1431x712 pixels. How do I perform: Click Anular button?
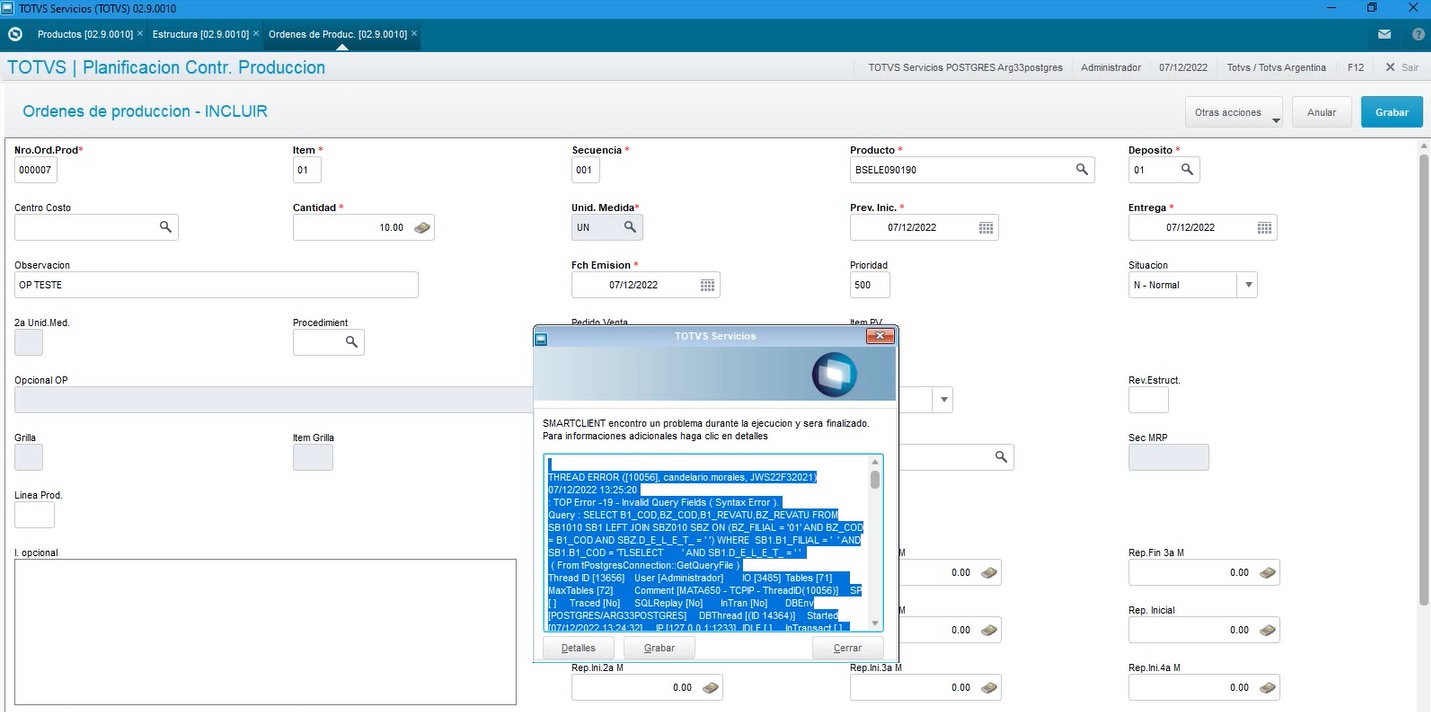click(x=1321, y=113)
